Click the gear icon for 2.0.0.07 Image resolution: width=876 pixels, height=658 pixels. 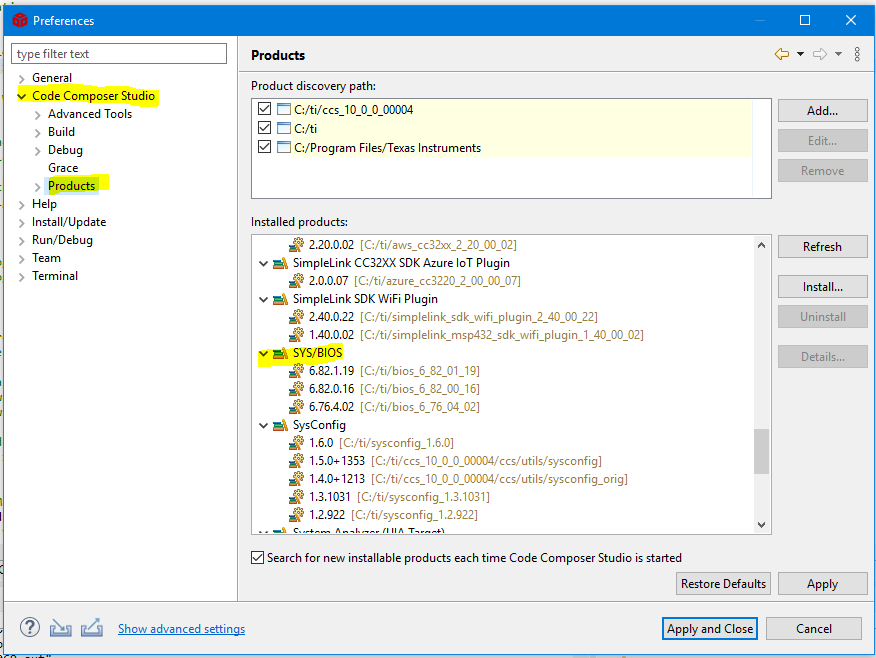tap(297, 280)
